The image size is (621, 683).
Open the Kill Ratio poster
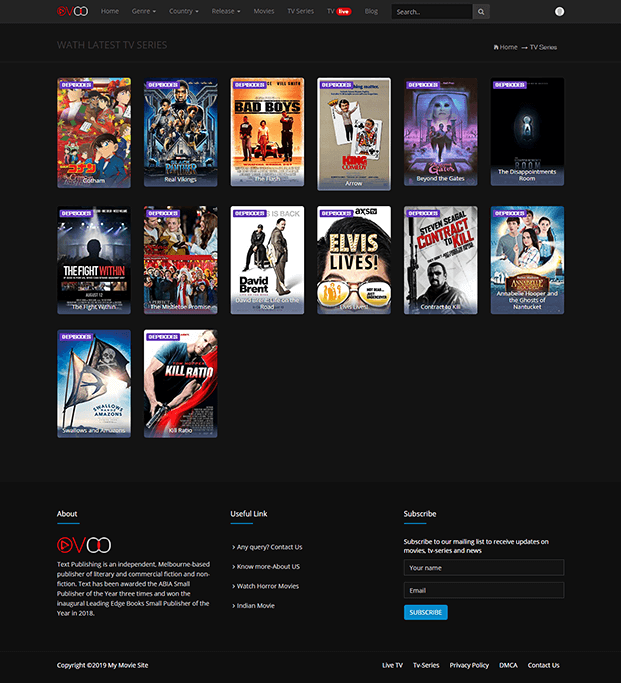click(181, 383)
